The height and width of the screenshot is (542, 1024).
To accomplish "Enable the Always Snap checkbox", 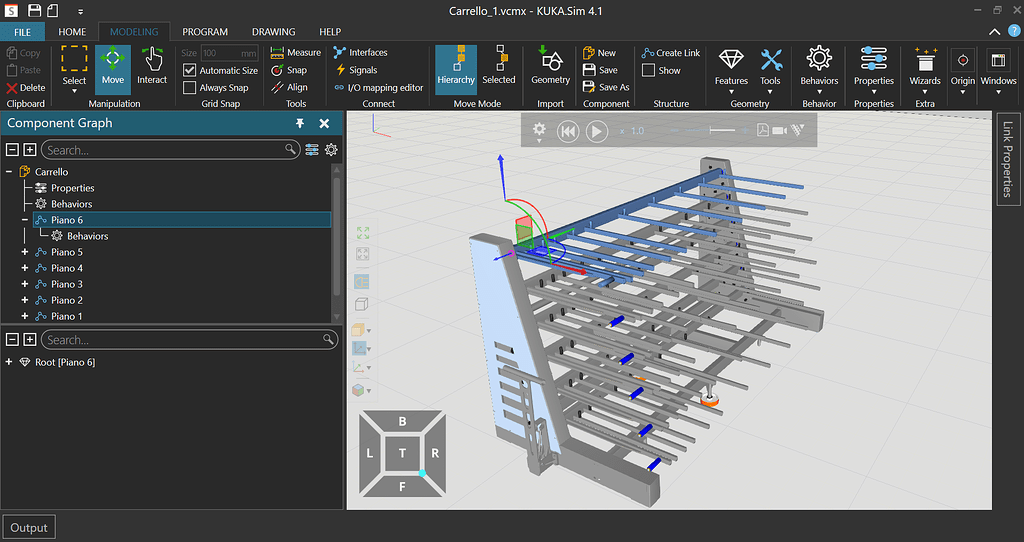I will point(190,88).
